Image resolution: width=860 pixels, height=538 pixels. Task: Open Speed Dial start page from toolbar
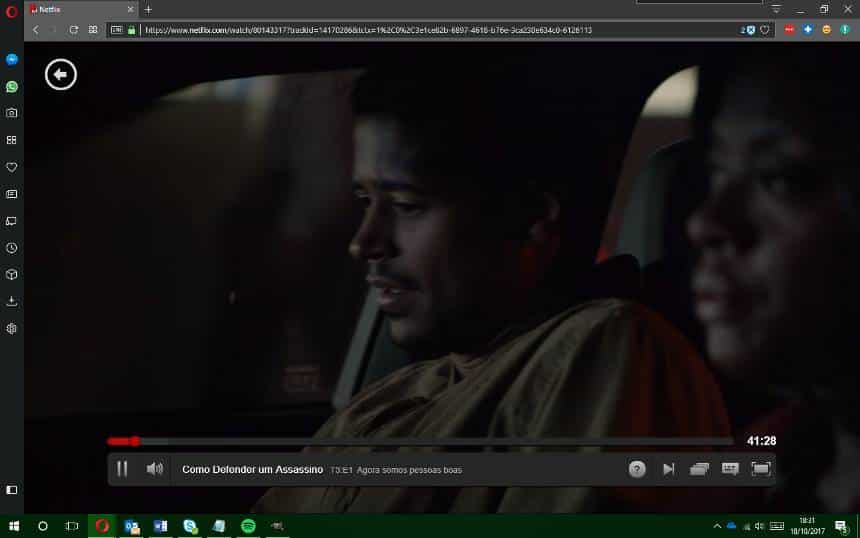click(93, 30)
